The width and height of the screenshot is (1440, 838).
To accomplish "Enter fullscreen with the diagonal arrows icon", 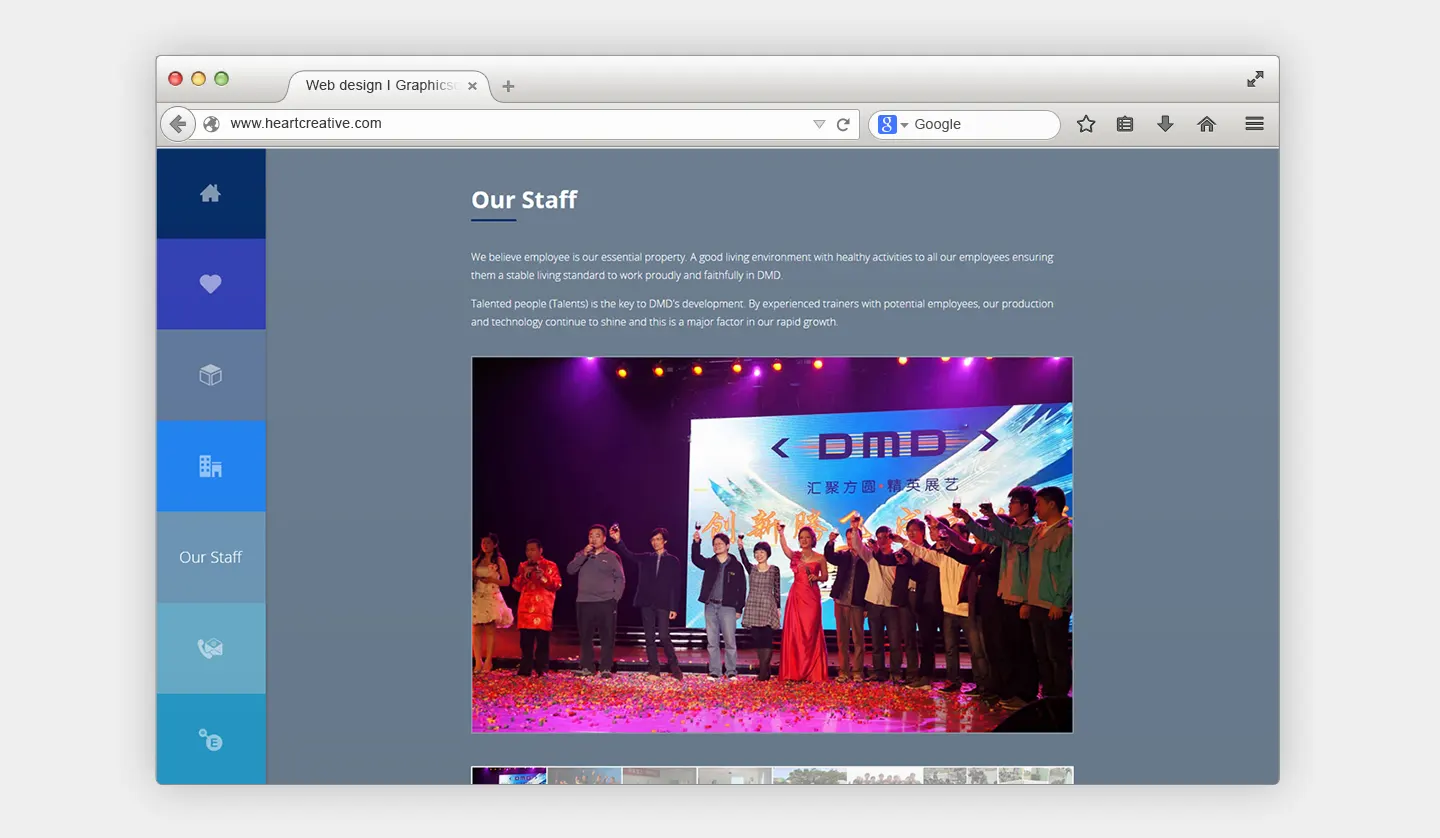I will (1255, 79).
